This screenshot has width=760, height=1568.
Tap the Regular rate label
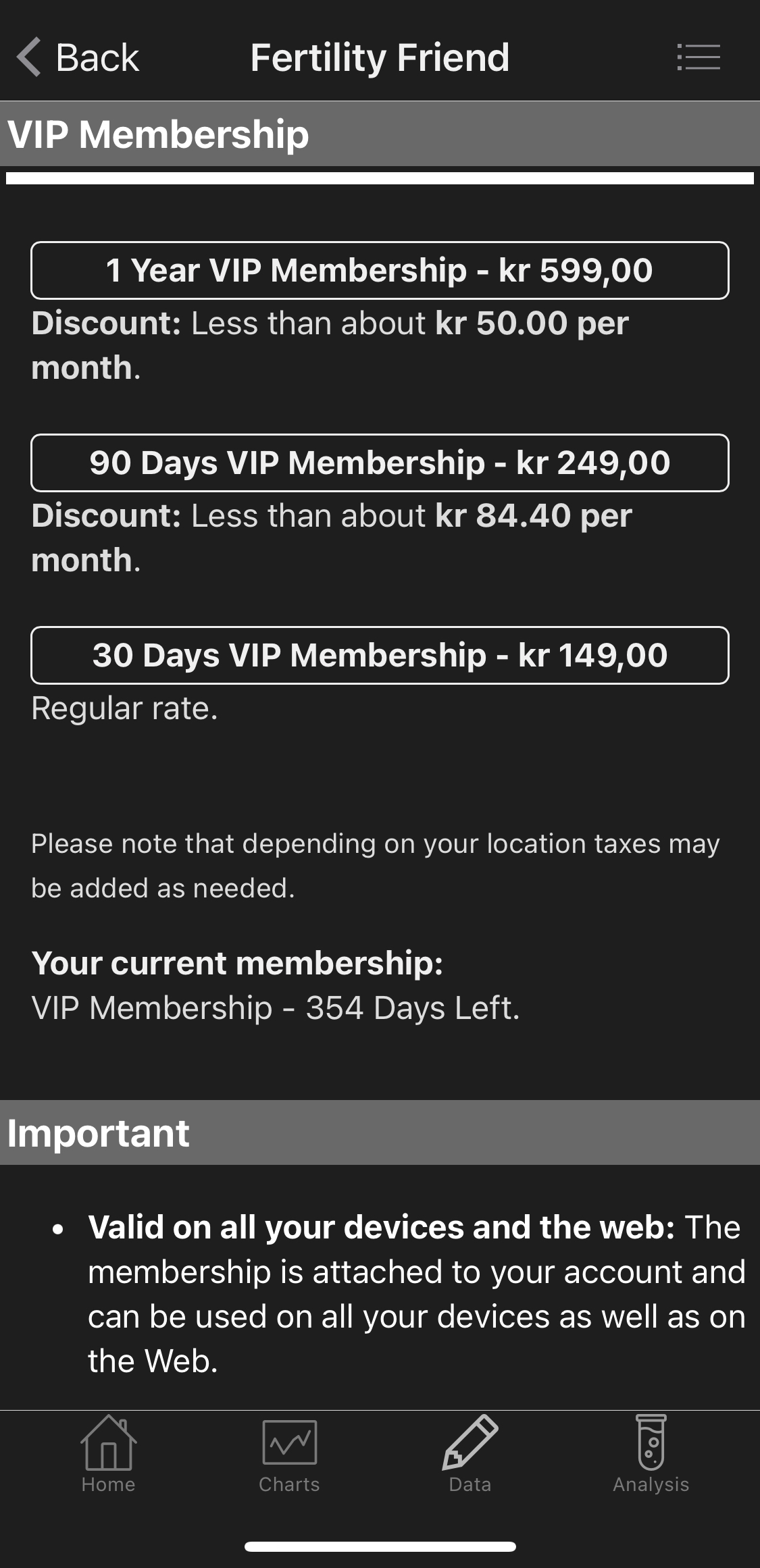(125, 708)
